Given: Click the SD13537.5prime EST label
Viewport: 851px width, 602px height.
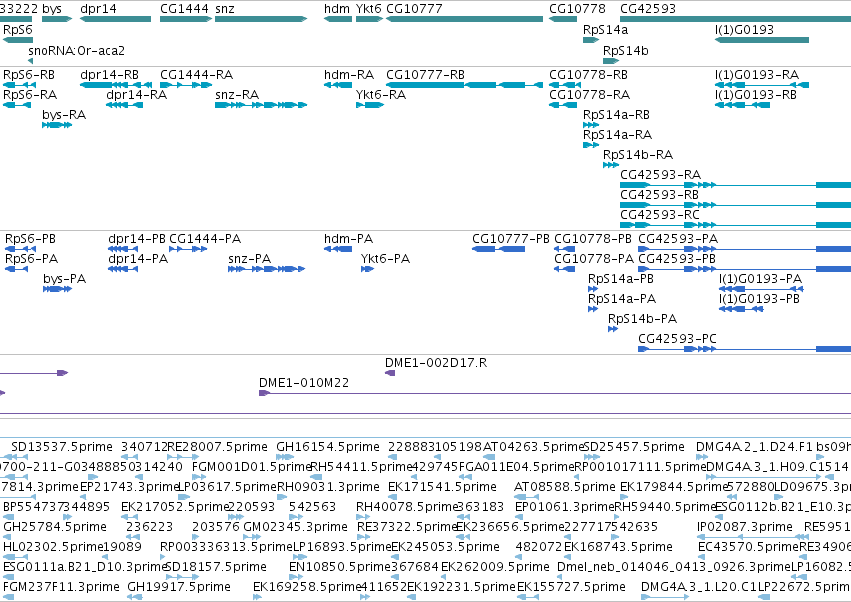Looking at the screenshot, I should 62,447.
